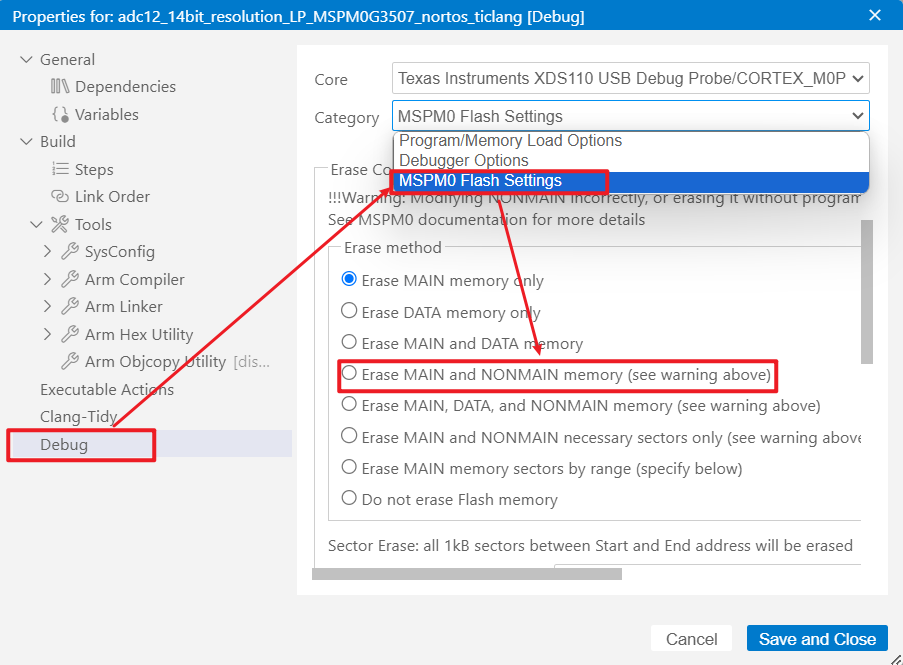Choose Do not erase Flash memory
The width and height of the screenshot is (903, 665).
coord(349,498)
